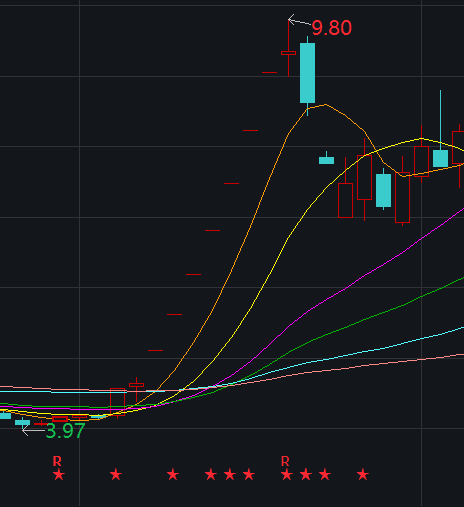This screenshot has height=507, width=464.
Task: Click the lowest red limit-up dash
Action: pyautogui.click(x=155, y=350)
